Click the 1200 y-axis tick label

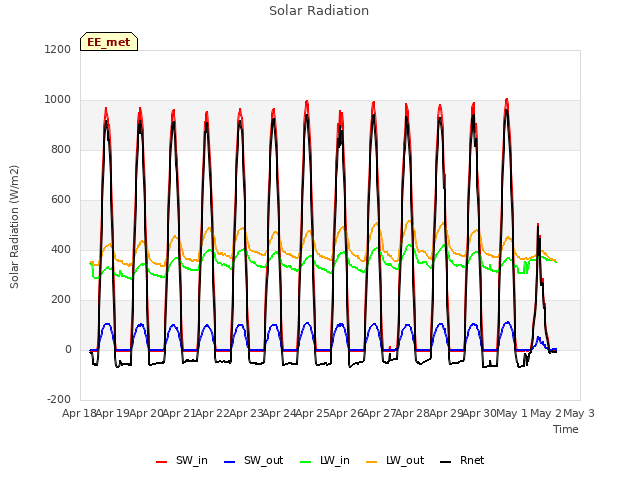click(x=58, y=49)
